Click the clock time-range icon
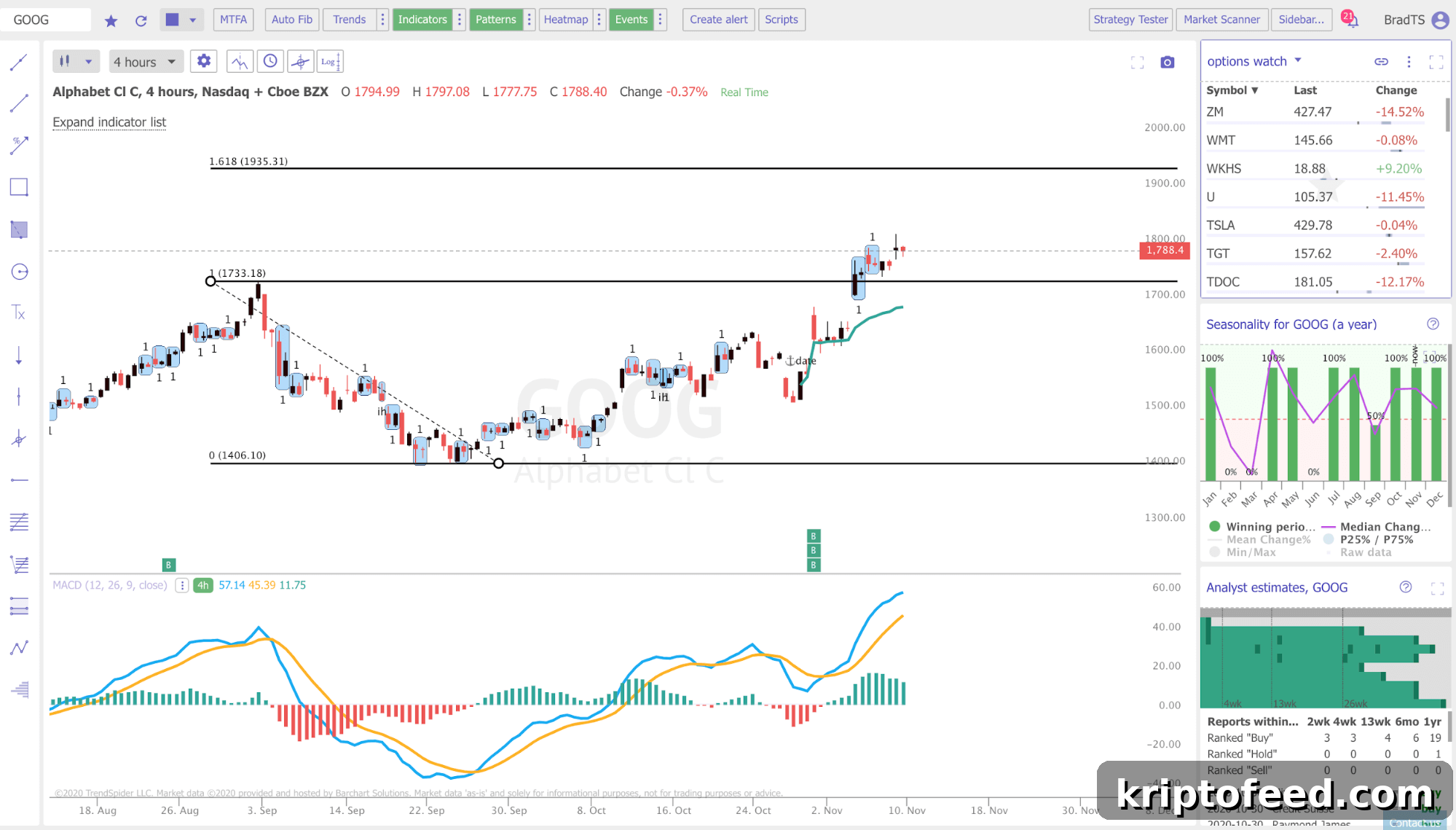 coord(270,61)
